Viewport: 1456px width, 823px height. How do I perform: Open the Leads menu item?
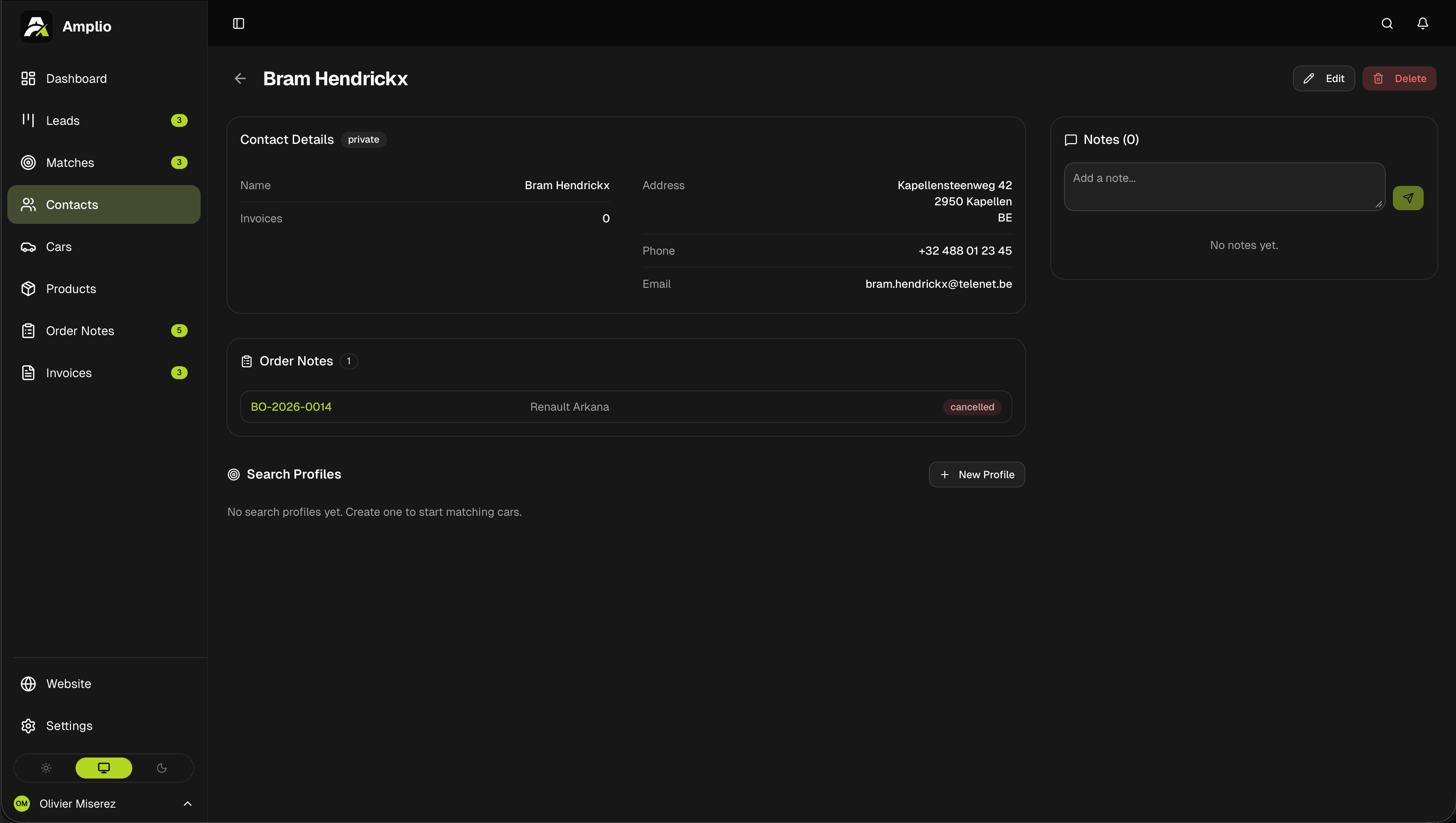[63, 120]
